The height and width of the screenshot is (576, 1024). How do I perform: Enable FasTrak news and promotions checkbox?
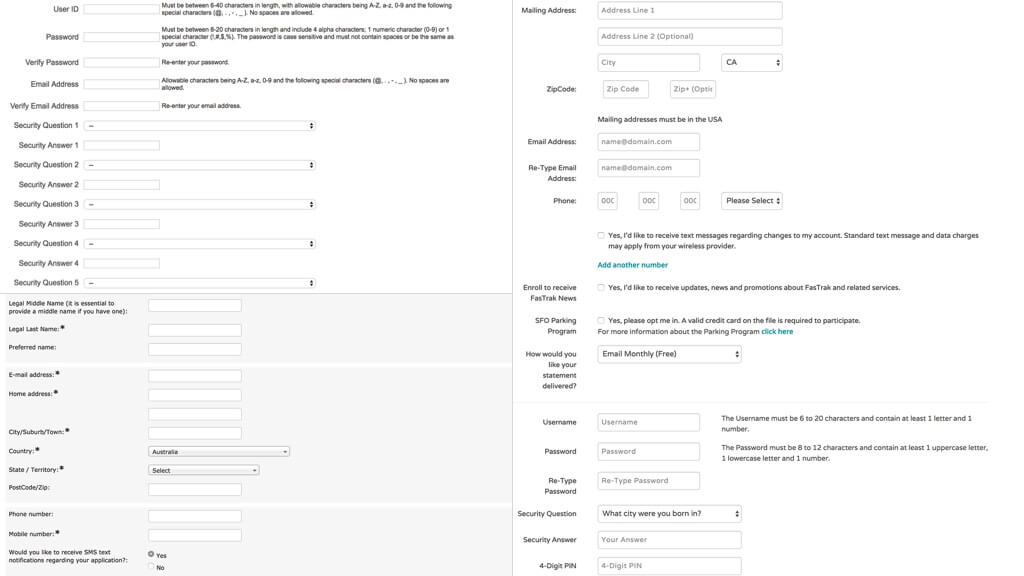point(601,288)
